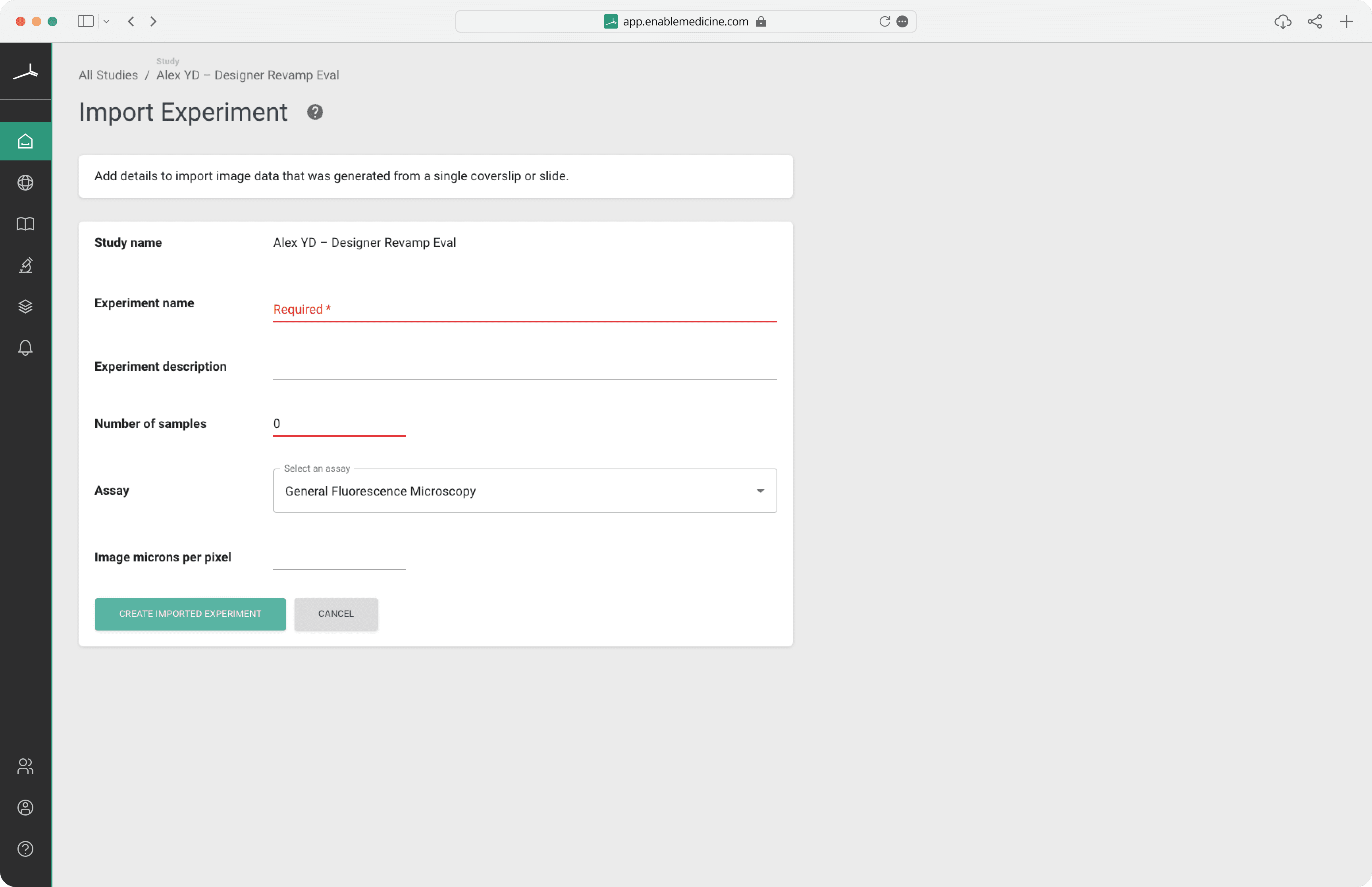1372x887 pixels.
Task: Click the Enable Medicine logo in sidebar
Action: pyautogui.click(x=25, y=72)
